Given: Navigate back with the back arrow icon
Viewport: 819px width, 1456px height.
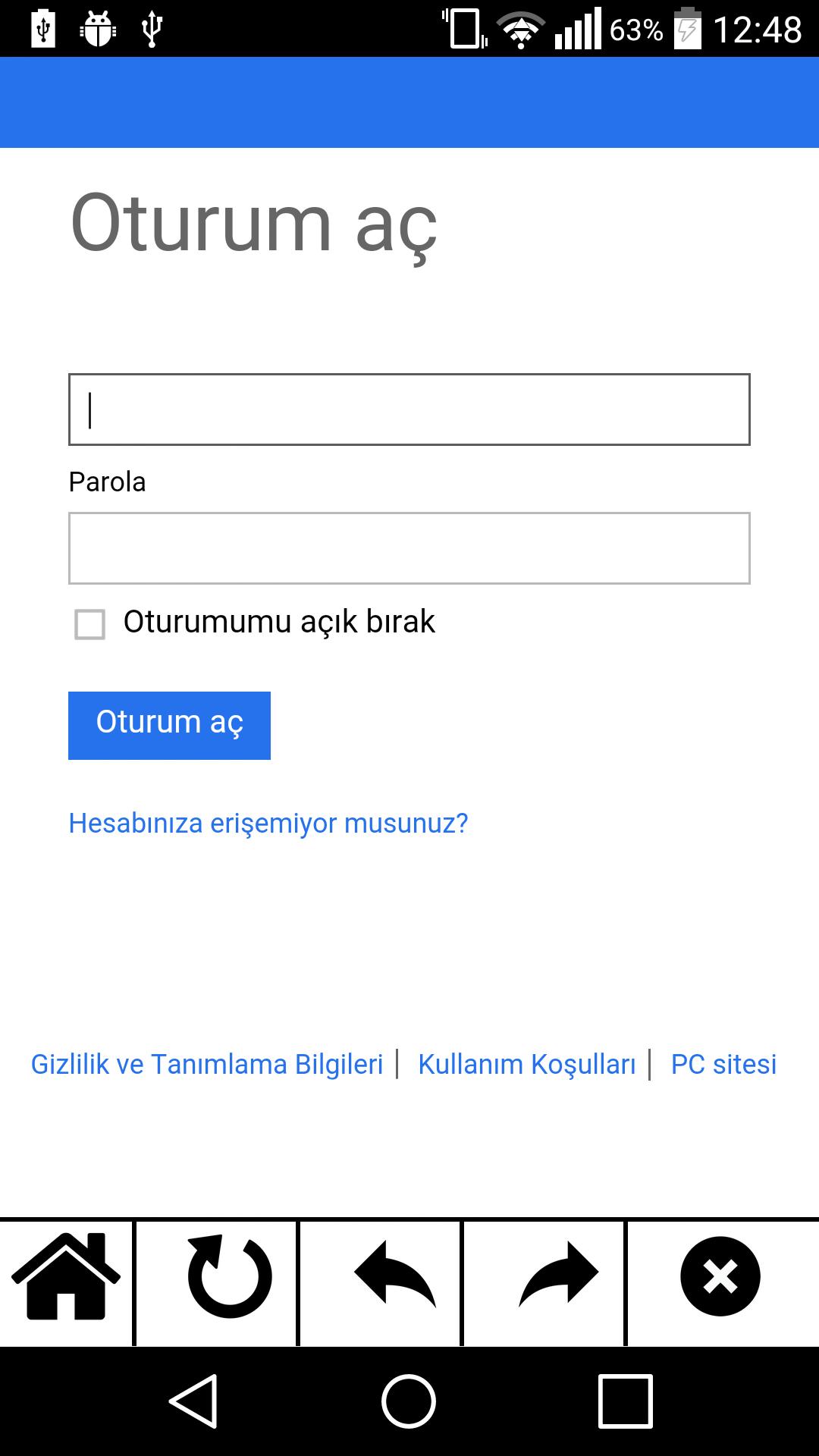Looking at the screenshot, I should click(392, 1276).
